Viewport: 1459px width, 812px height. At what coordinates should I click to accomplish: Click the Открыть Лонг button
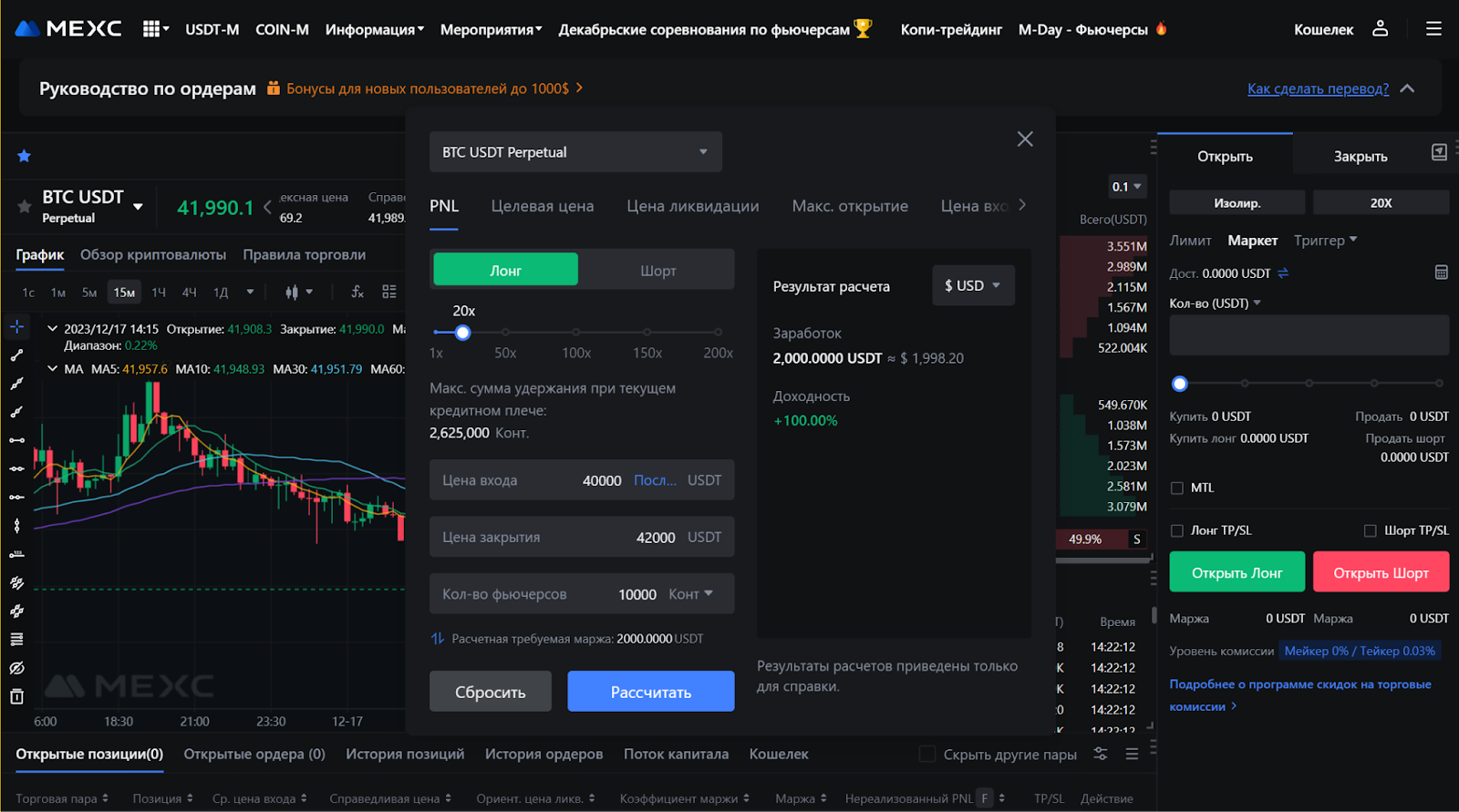tap(1237, 572)
